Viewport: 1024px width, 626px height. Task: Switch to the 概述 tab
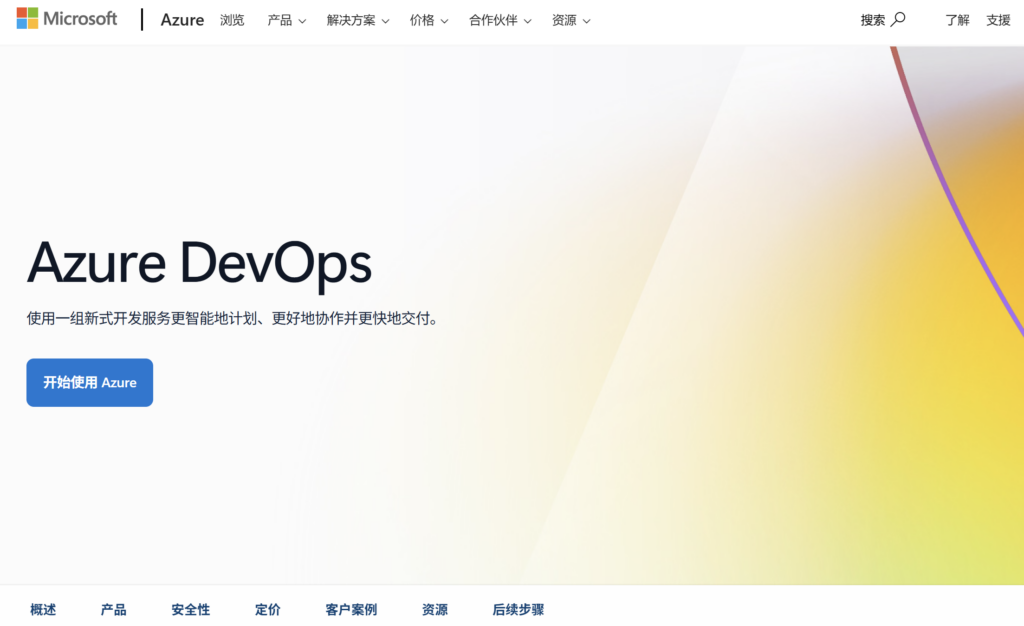coord(43,610)
